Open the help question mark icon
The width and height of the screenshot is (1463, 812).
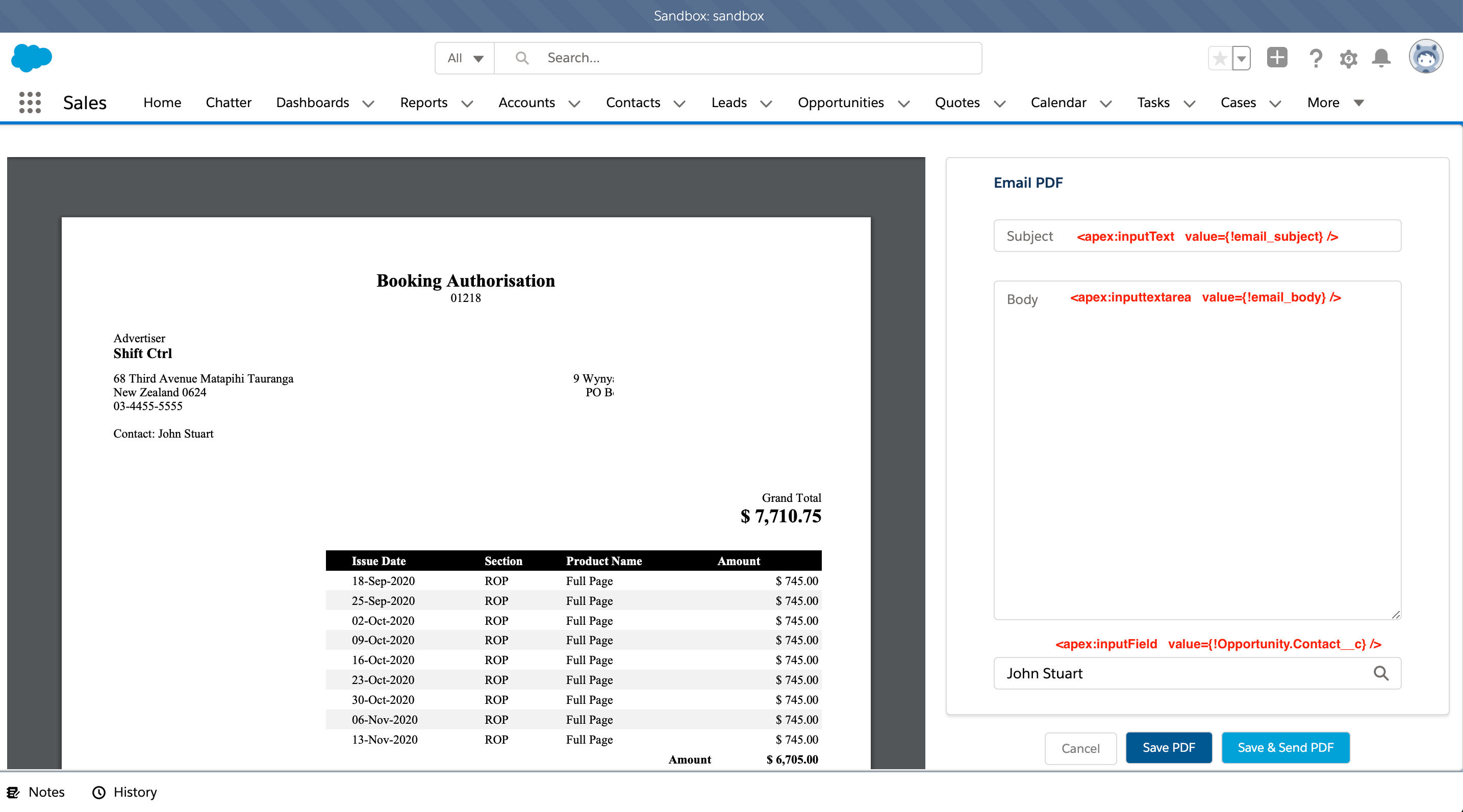pyautogui.click(x=1316, y=58)
